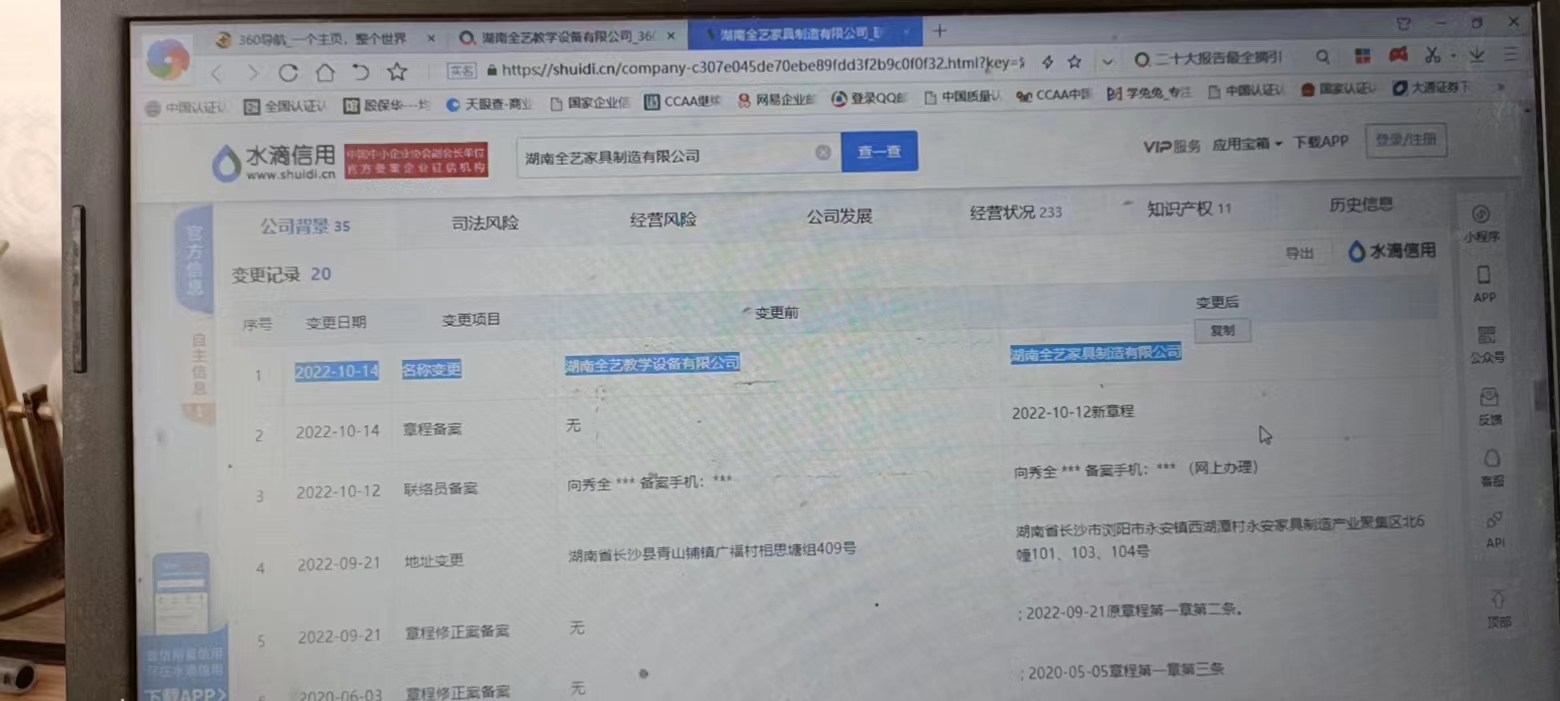Open the 客服 customer service sidebar icon
Screen dimensions: 1560x701
[x=1492, y=467]
